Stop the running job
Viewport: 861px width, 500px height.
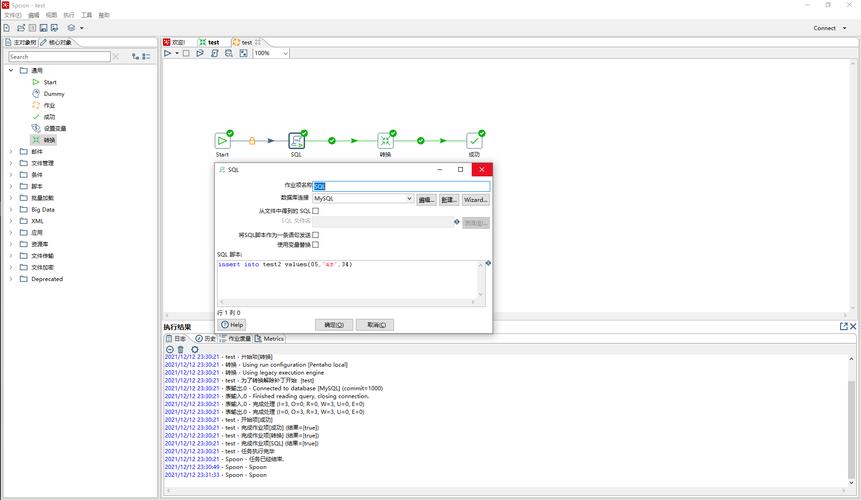coord(186,53)
